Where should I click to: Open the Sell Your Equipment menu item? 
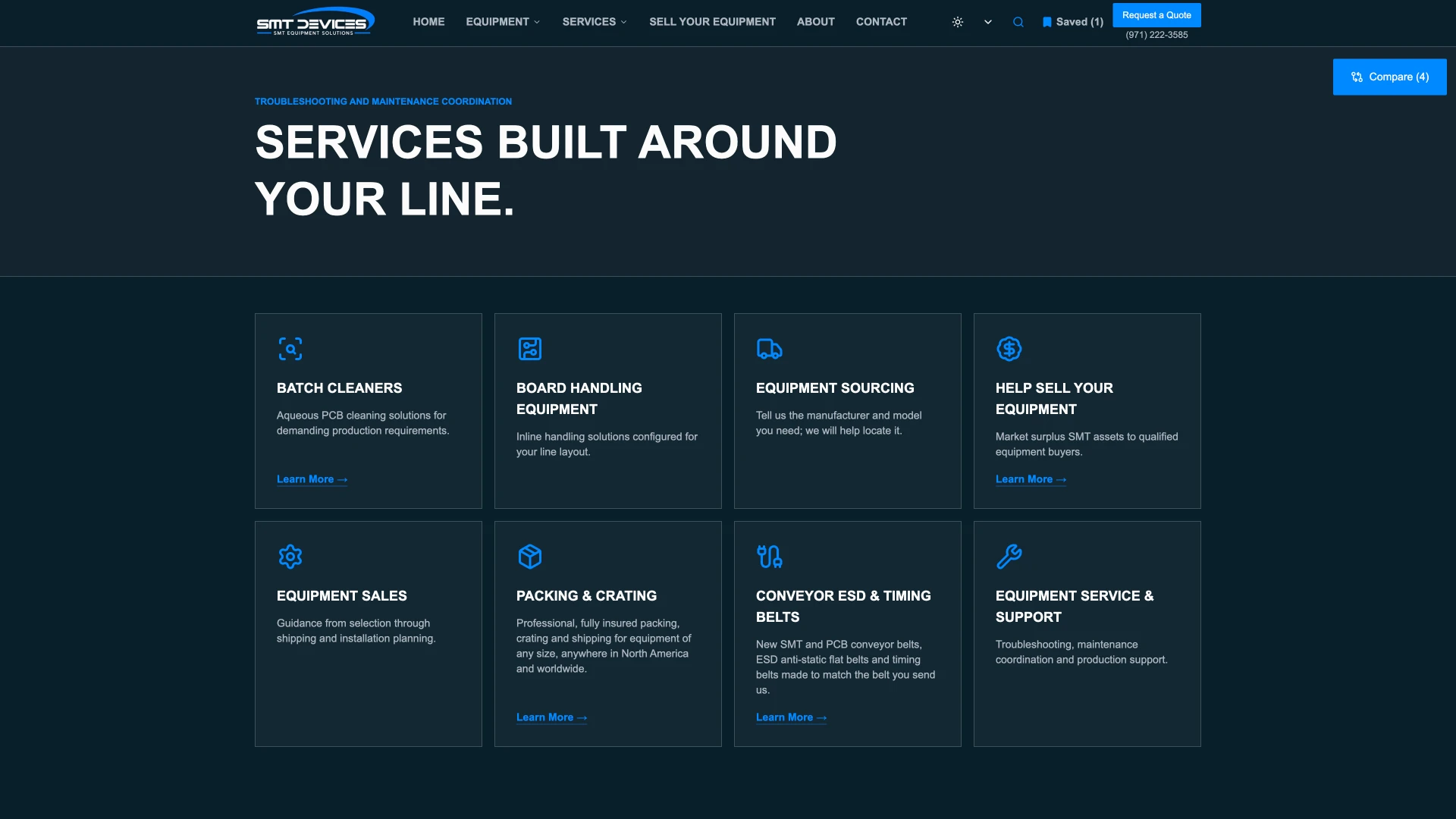(712, 22)
